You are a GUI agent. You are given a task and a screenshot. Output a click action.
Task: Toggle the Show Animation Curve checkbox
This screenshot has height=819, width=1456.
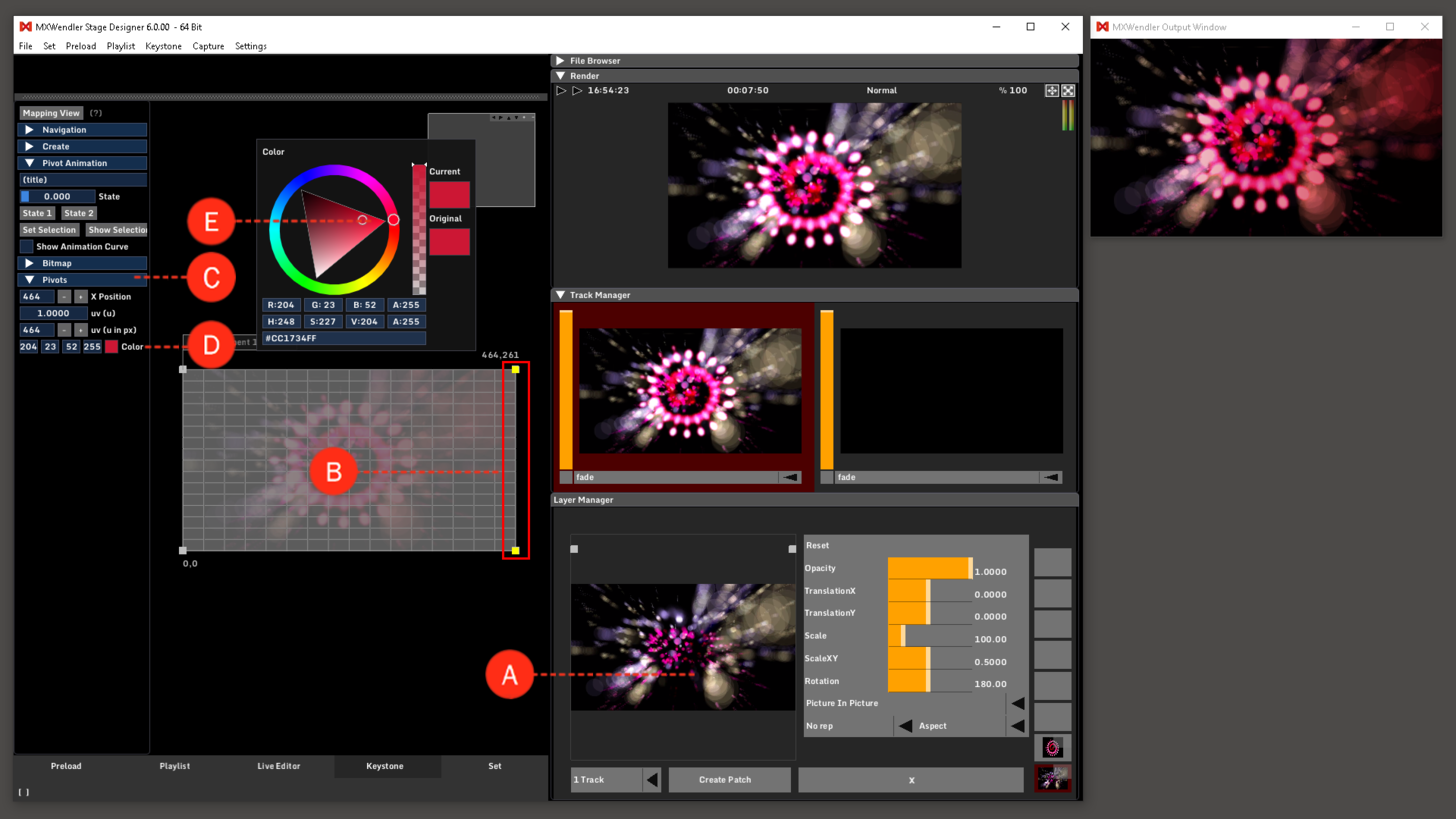tap(27, 246)
